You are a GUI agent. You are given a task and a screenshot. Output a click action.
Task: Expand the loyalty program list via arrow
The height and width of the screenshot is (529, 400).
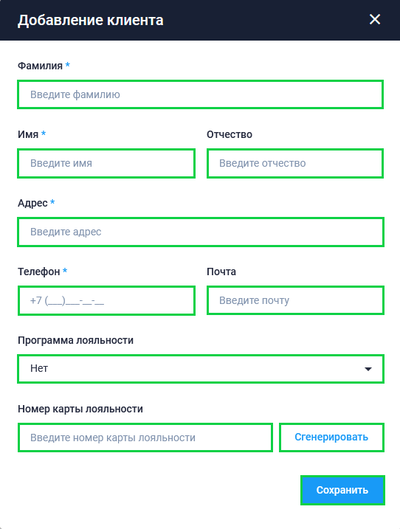click(368, 369)
